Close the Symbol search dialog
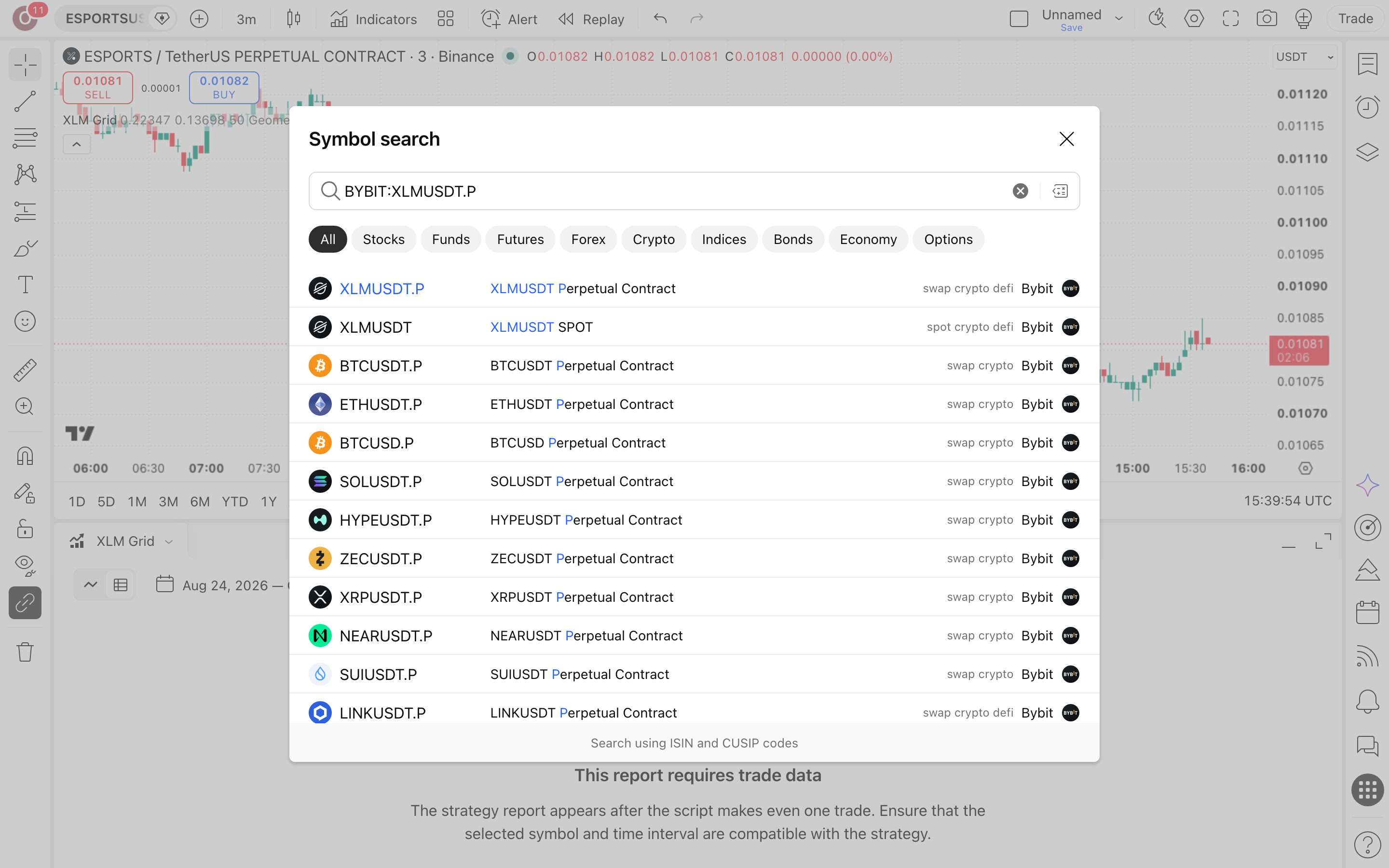 click(1066, 139)
